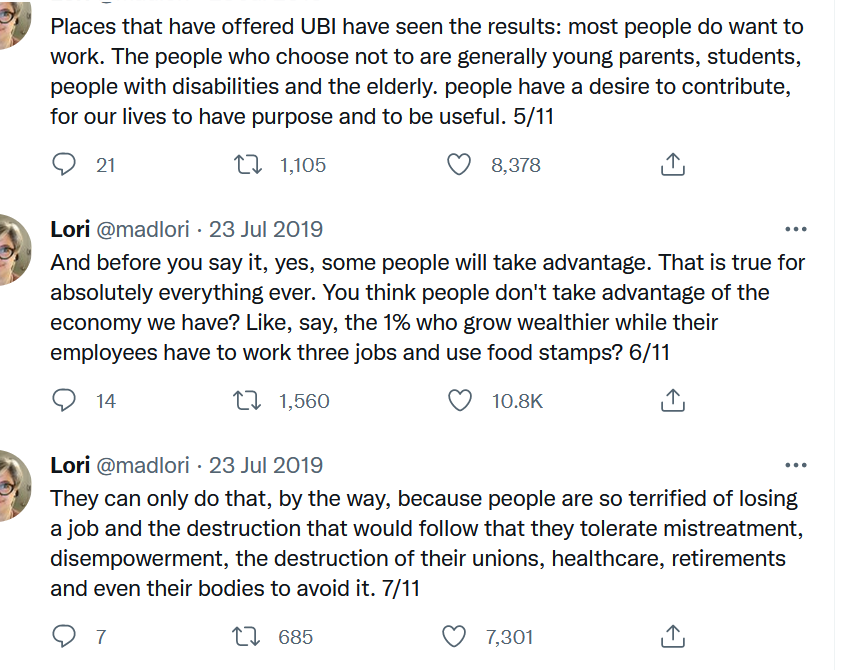
Task: Retweet the 6/11 tweet with 1,560 retweets
Action: pos(247,401)
